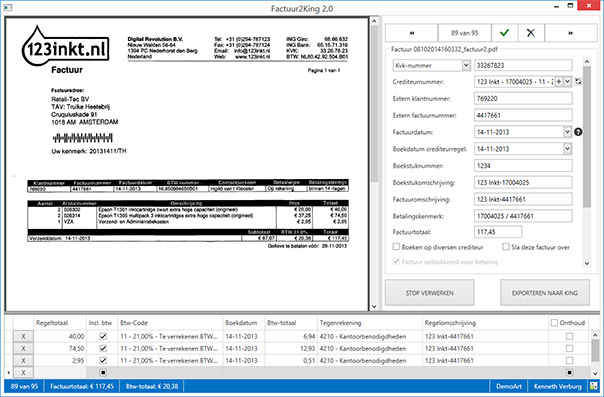Open the Kvk-nummer dropdown
The height and width of the screenshot is (397, 604).
click(x=466, y=65)
